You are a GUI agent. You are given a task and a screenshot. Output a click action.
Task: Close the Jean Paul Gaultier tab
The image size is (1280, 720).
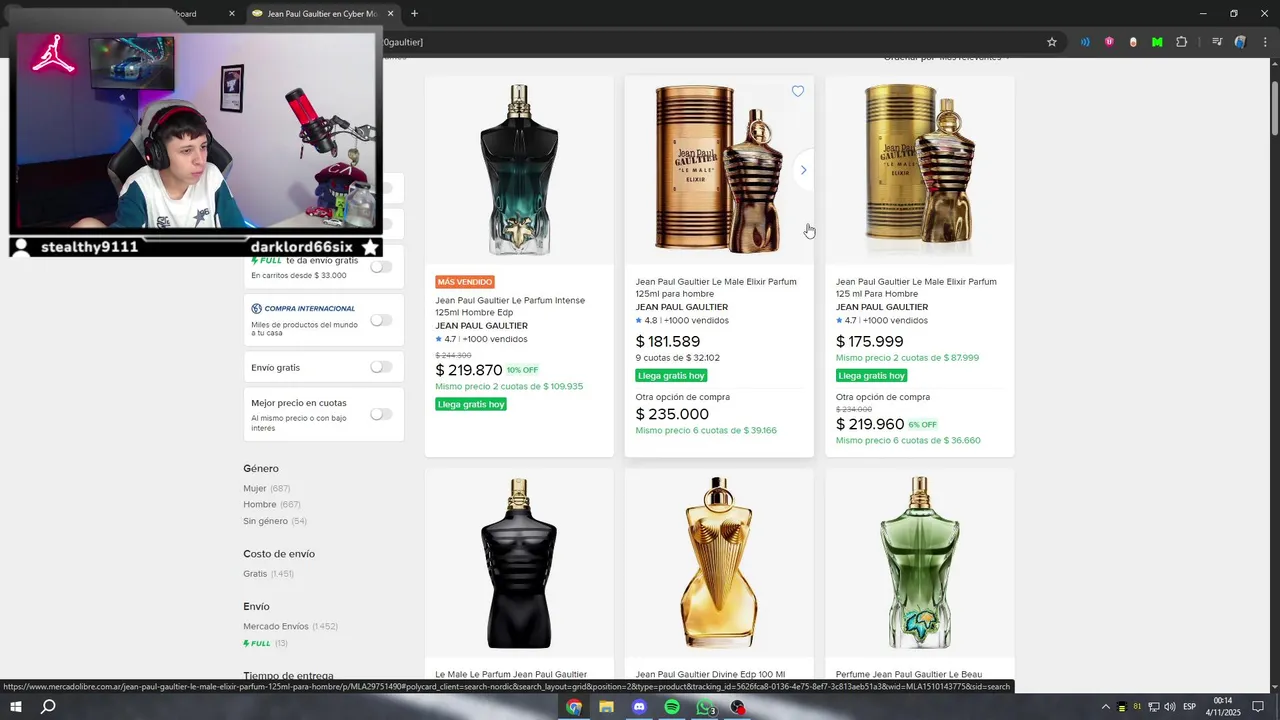pos(391,13)
